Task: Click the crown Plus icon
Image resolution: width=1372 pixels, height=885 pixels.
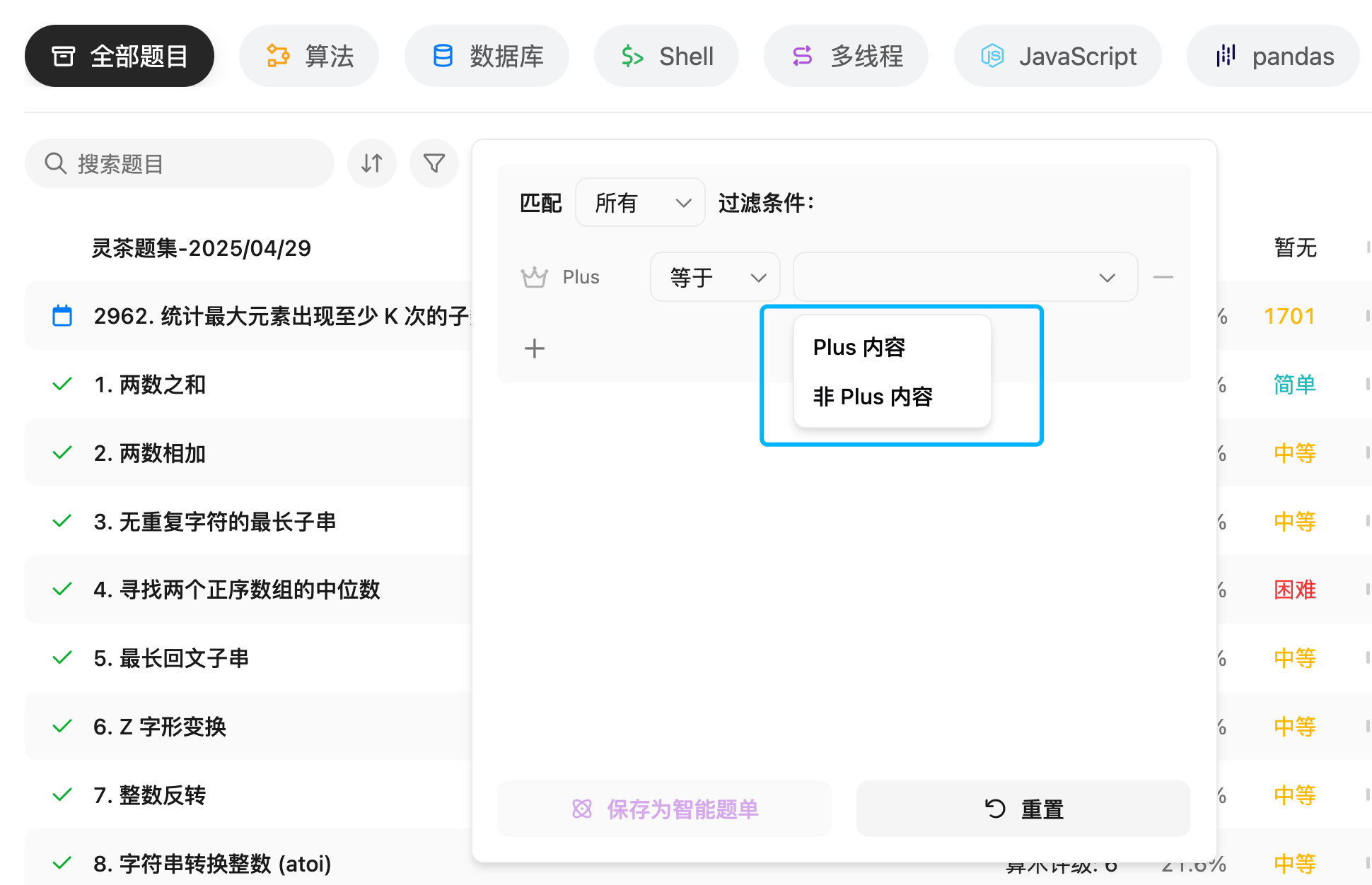Action: click(x=535, y=277)
